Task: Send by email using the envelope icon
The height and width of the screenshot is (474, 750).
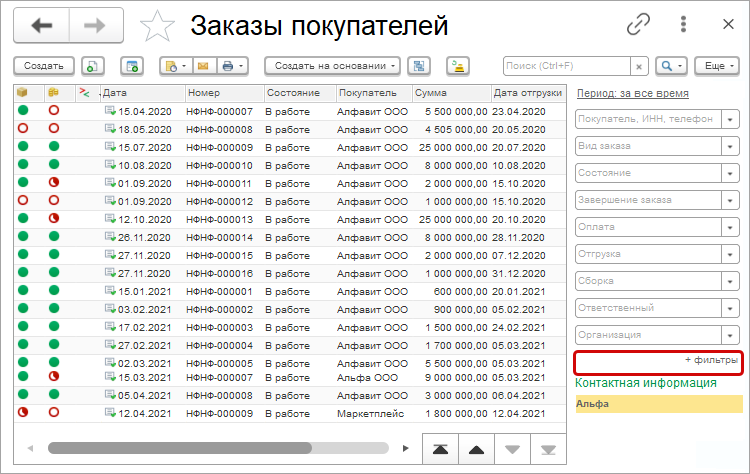Action: click(x=203, y=66)
